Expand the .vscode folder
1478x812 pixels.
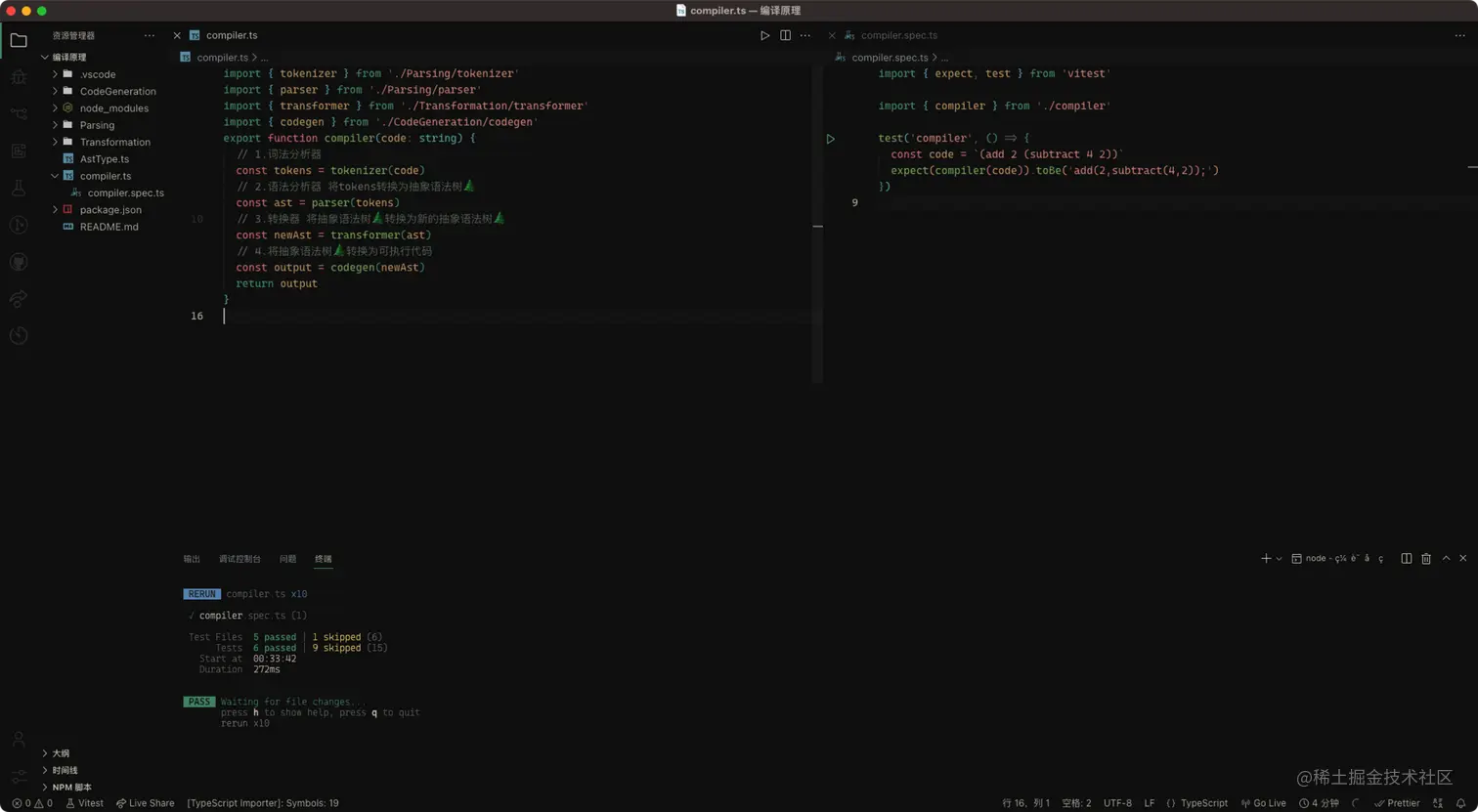click(x=56, y=74)
